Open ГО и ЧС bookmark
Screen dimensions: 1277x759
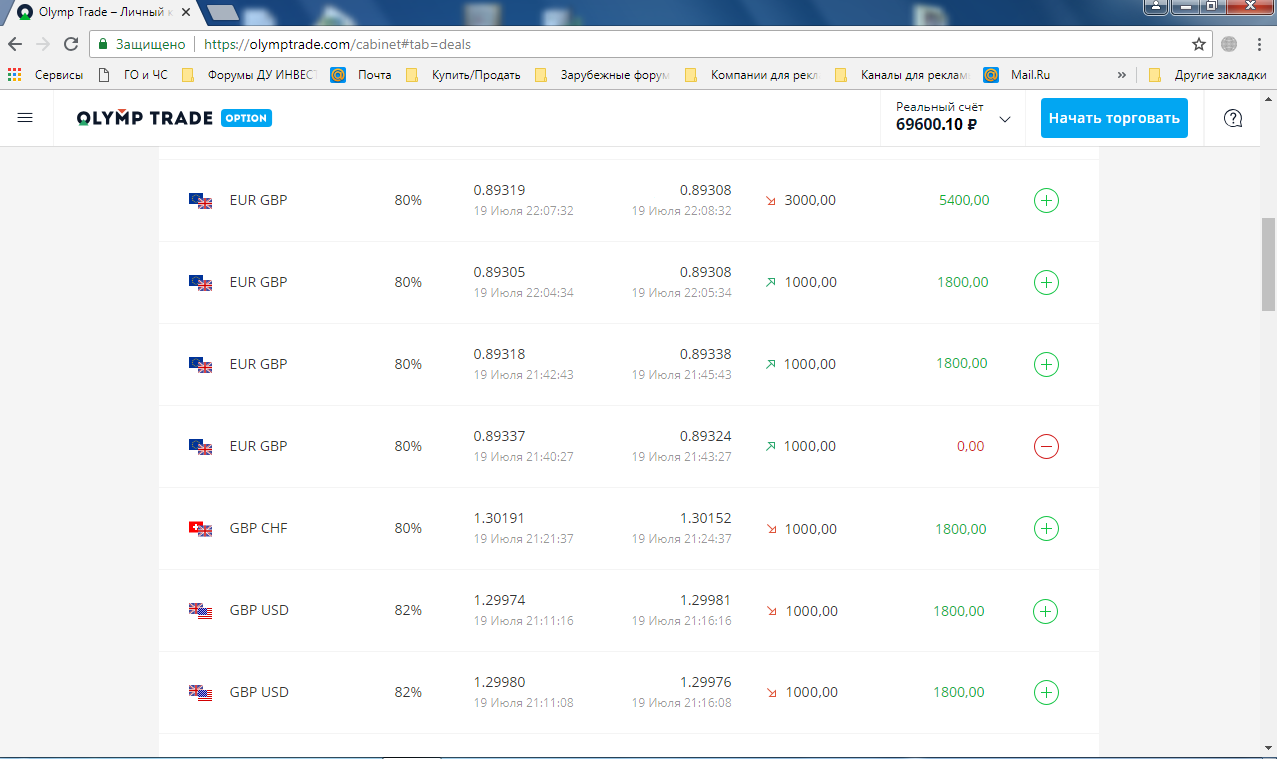[133, 74]
